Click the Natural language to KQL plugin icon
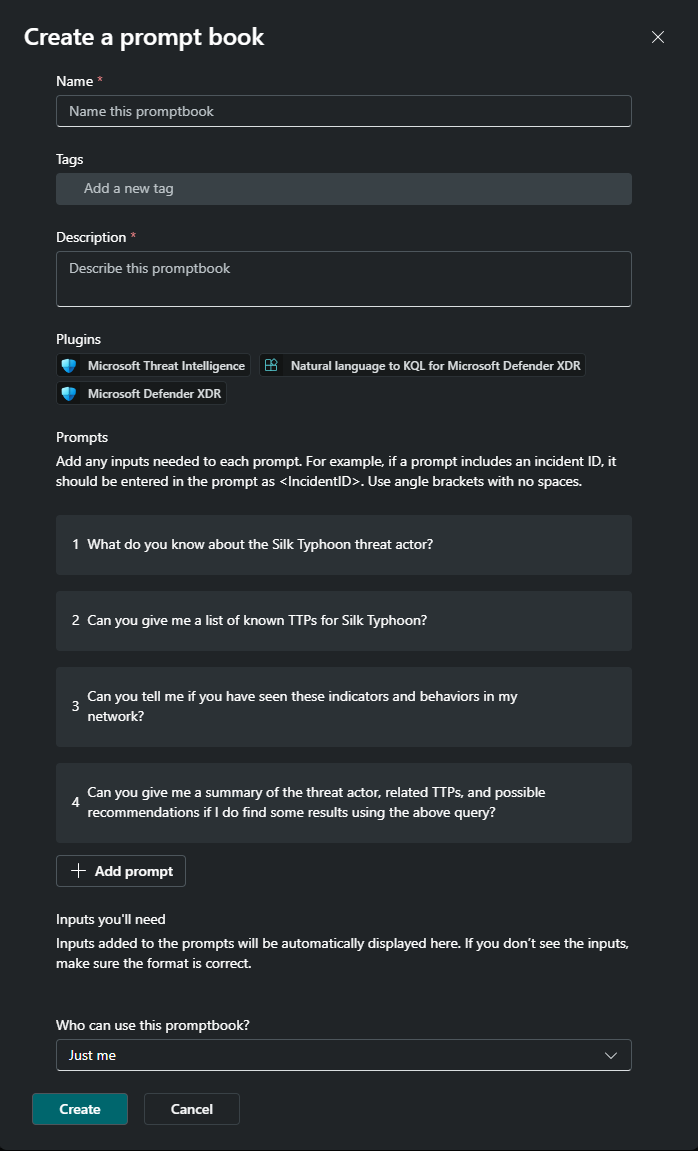Screen dimensions: 698x1151 271,366
